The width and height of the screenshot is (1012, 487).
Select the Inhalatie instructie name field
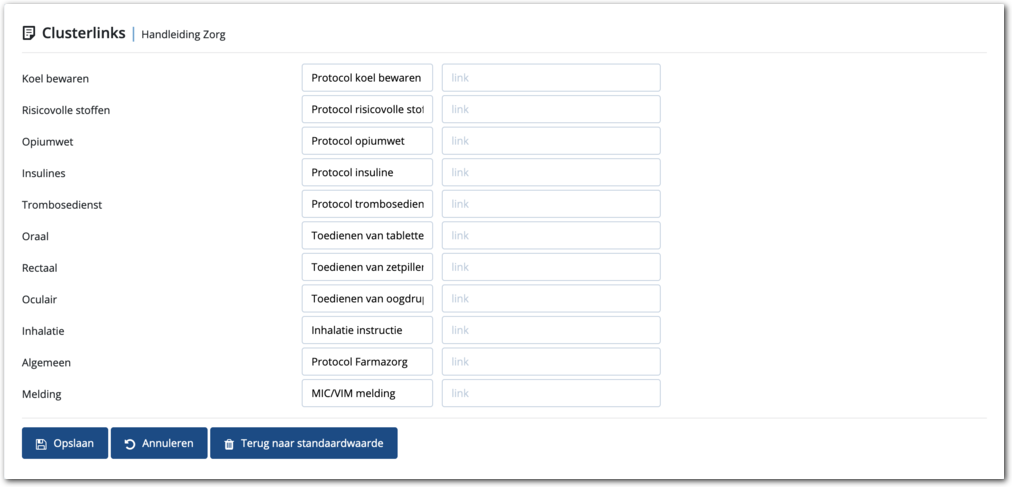click(x=367, y=330)
